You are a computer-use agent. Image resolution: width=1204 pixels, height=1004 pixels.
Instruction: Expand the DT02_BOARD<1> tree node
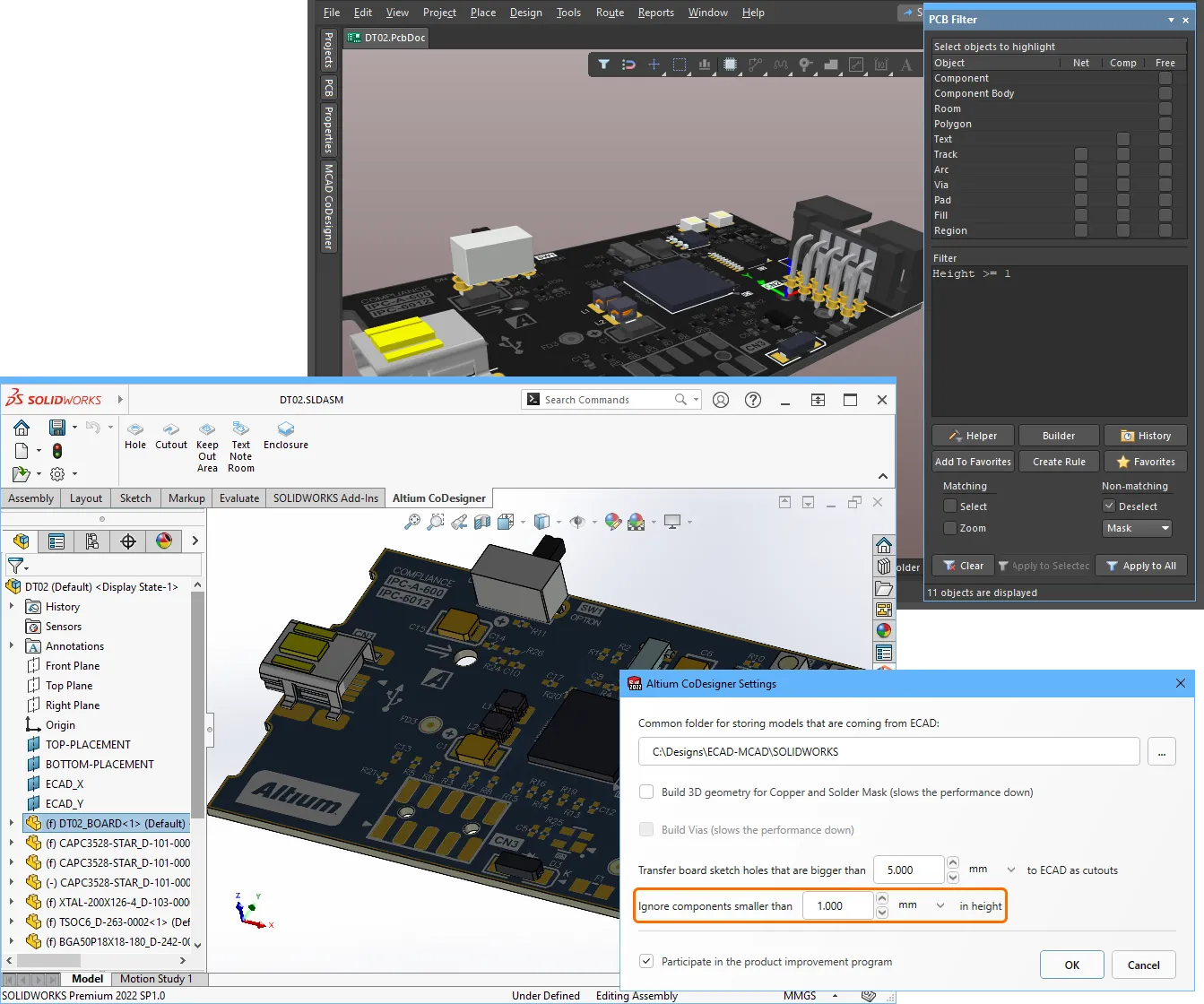click(x=12, y=823)
